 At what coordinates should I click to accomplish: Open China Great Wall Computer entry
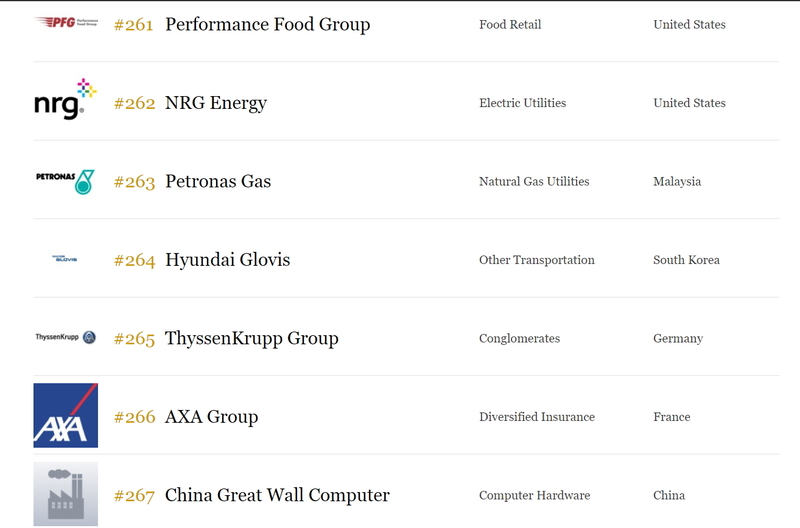[x=277, y=495]
